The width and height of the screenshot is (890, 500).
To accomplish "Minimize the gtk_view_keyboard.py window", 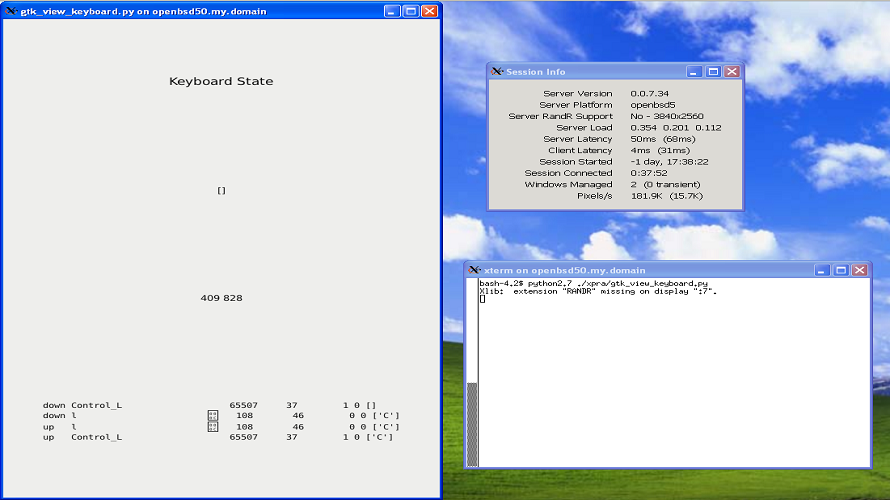I will coord(392,11).
